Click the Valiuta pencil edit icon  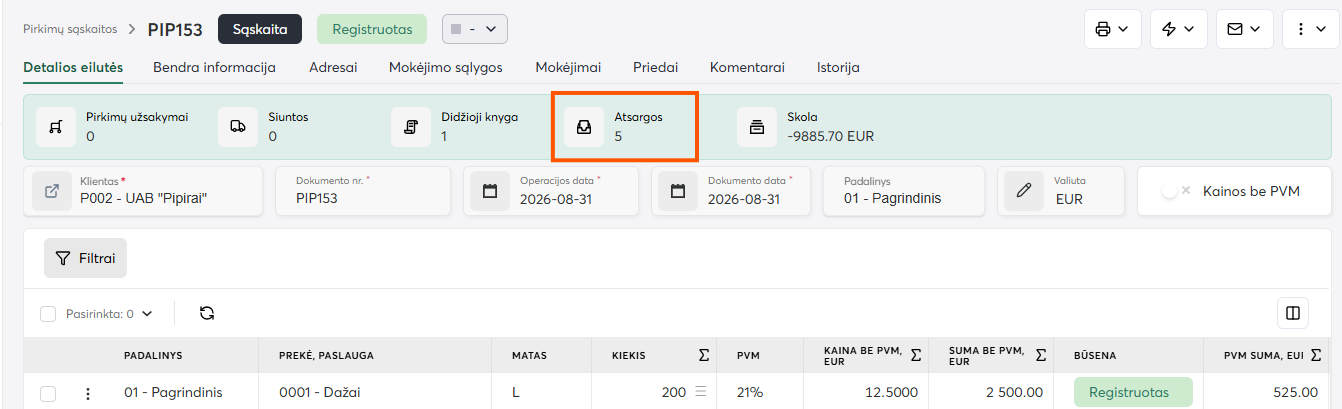pyautogui.click(x=1023, y=190)
